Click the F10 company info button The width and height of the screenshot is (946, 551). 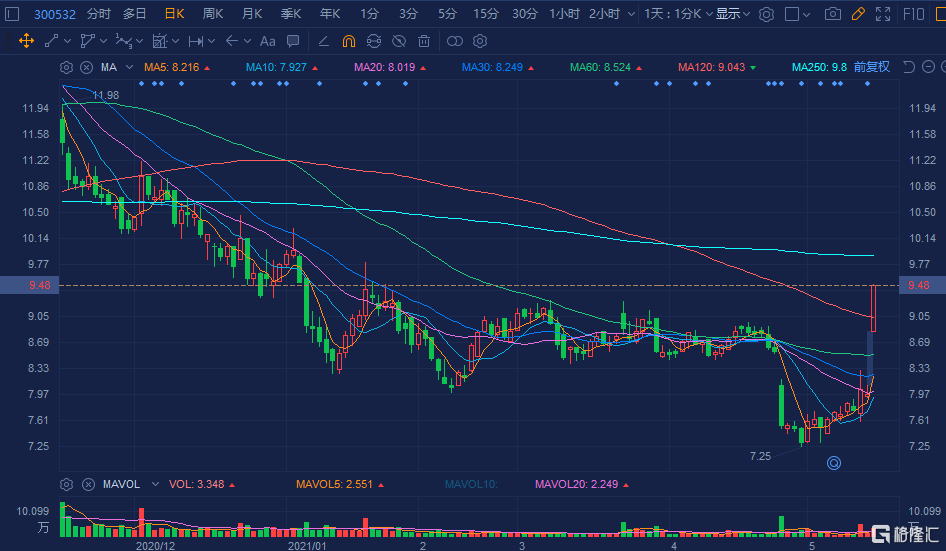point(914,14)
